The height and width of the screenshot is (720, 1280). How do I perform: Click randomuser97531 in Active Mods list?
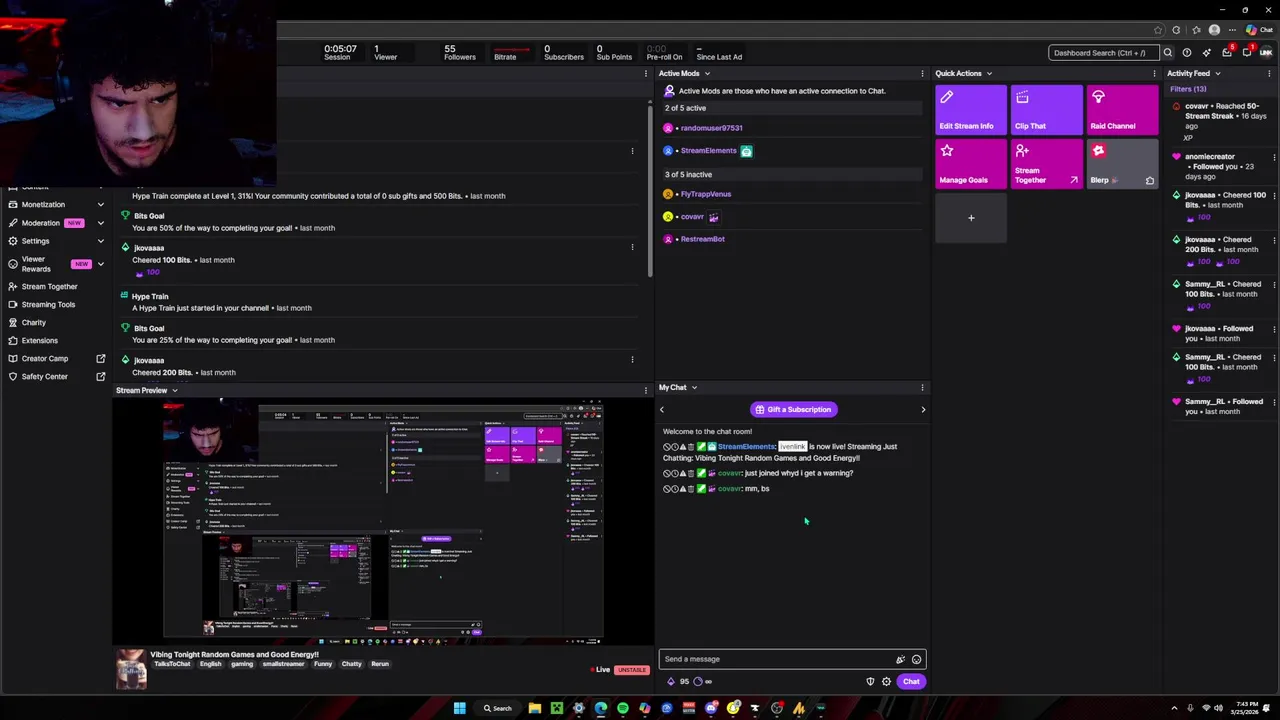[711, 129]
